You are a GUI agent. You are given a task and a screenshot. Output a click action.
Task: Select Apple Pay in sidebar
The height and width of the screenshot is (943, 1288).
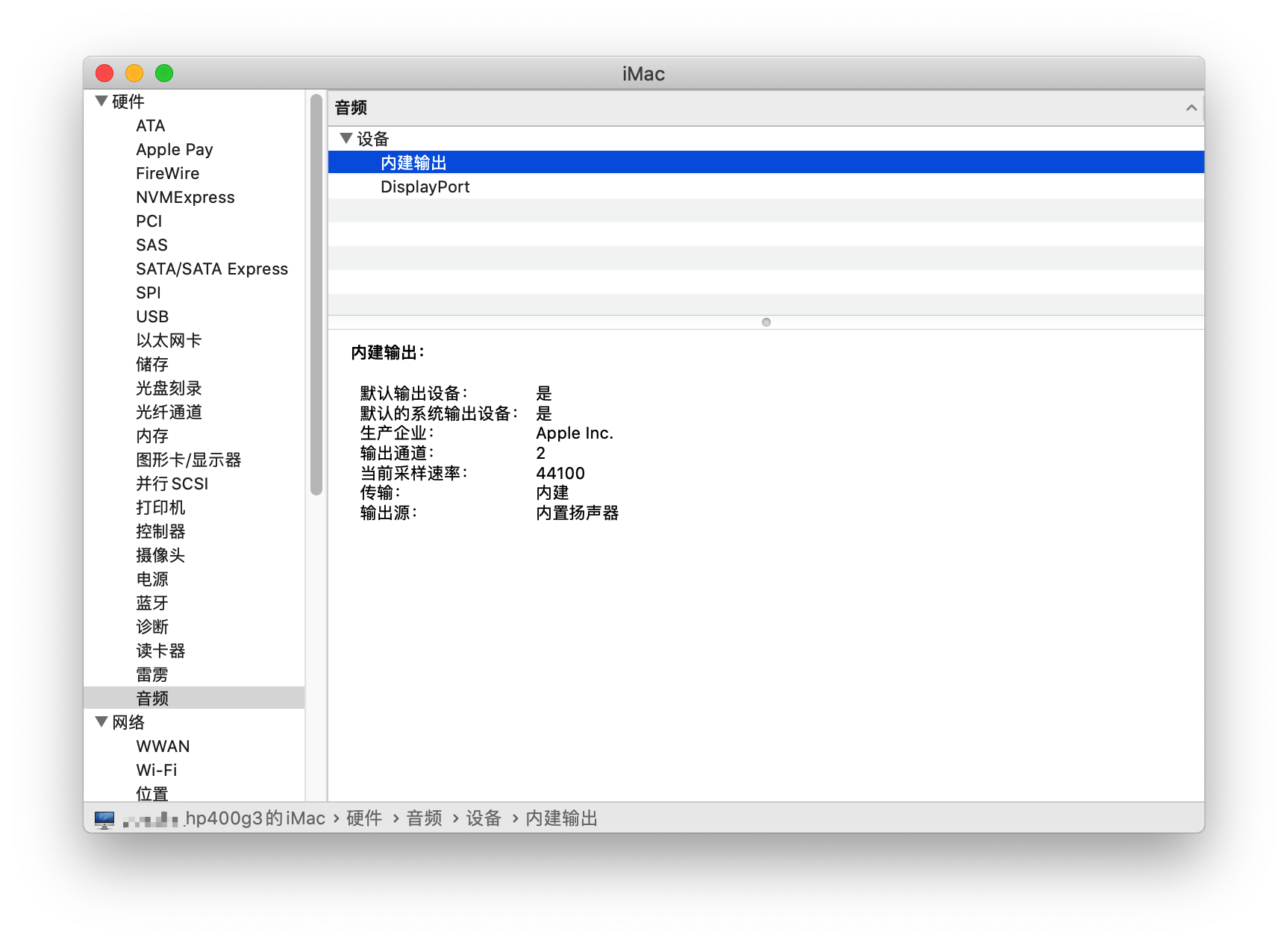(175, 149)
